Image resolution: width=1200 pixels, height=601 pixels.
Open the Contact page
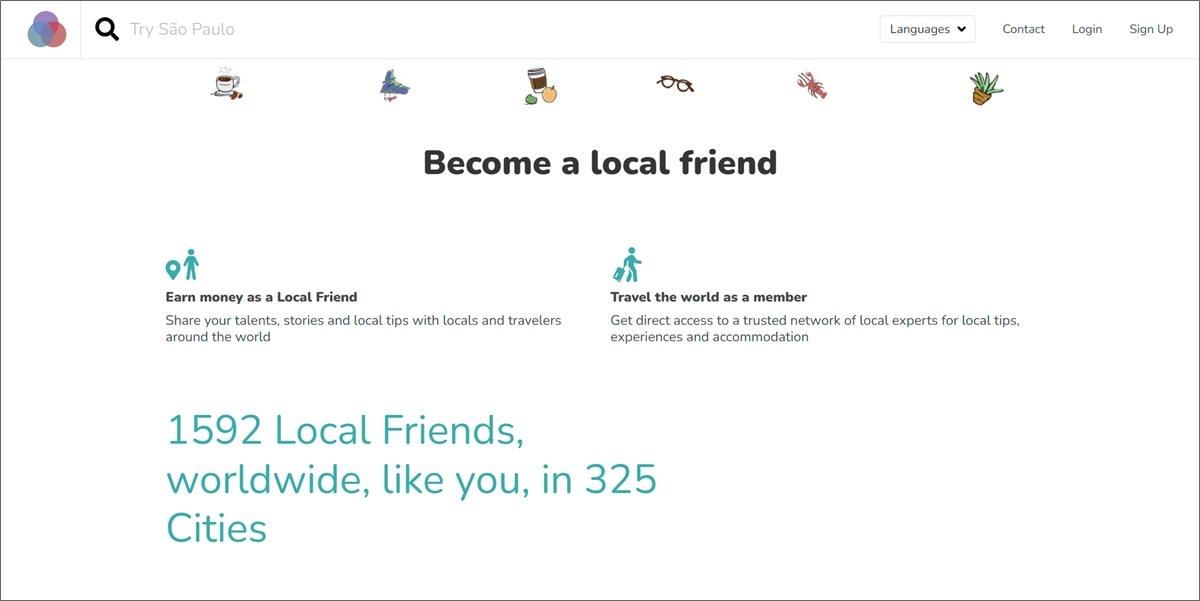[x=1023, y=29]
